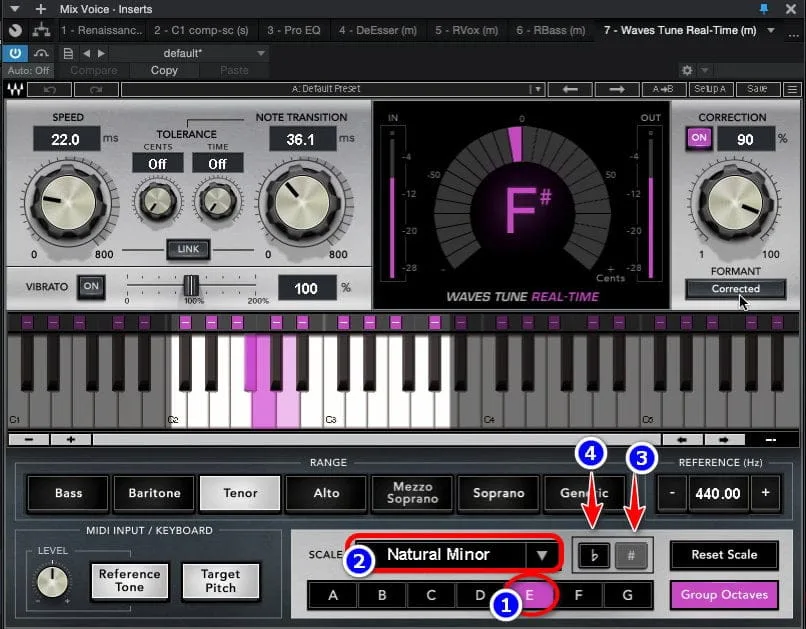Load previous Waves preset left arrow
806x629 pixels.
tap(570, 89)
